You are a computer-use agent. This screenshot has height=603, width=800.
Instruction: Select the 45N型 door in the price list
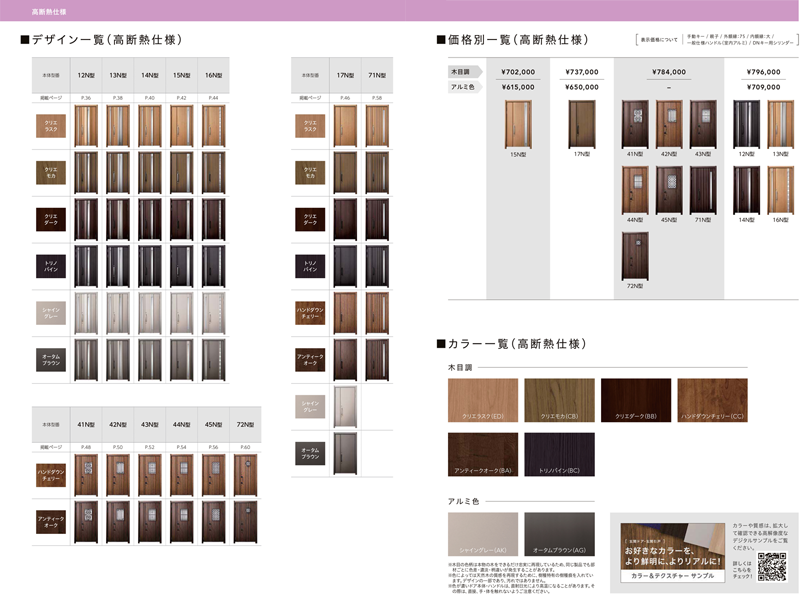pyautogui.click(x=669, y=190)
